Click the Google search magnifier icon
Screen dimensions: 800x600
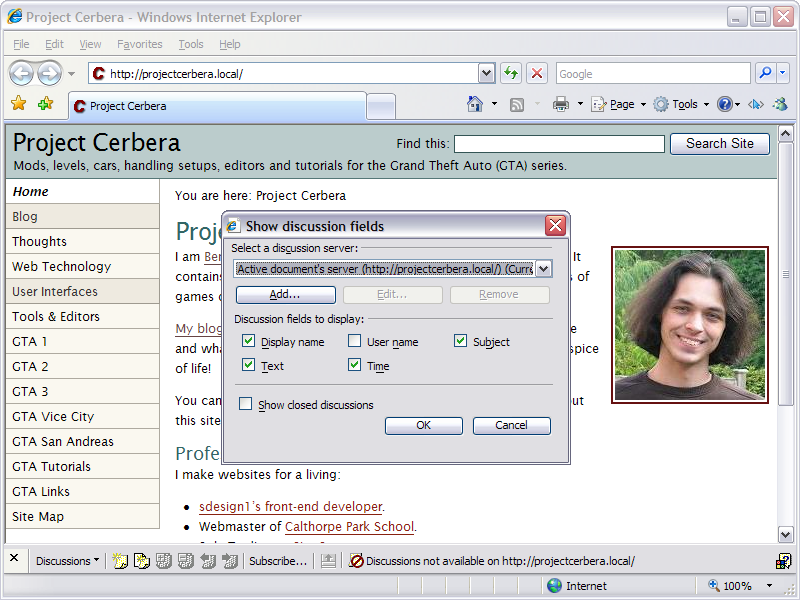pos(765,73)
